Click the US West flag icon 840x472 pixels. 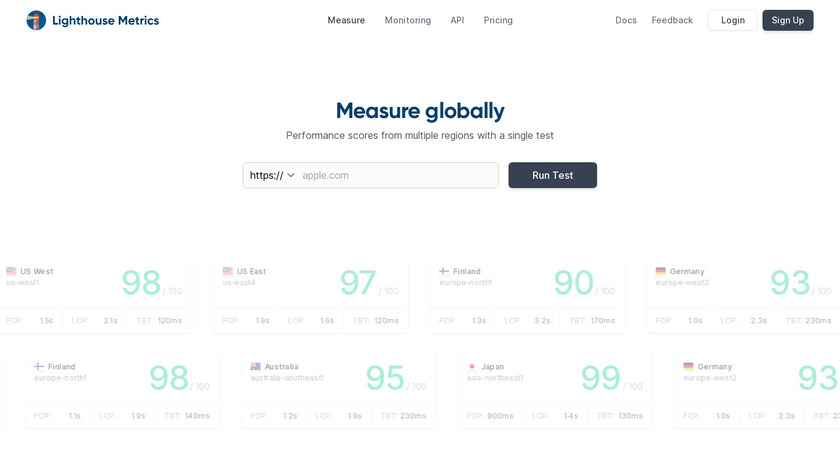point(11,271)
